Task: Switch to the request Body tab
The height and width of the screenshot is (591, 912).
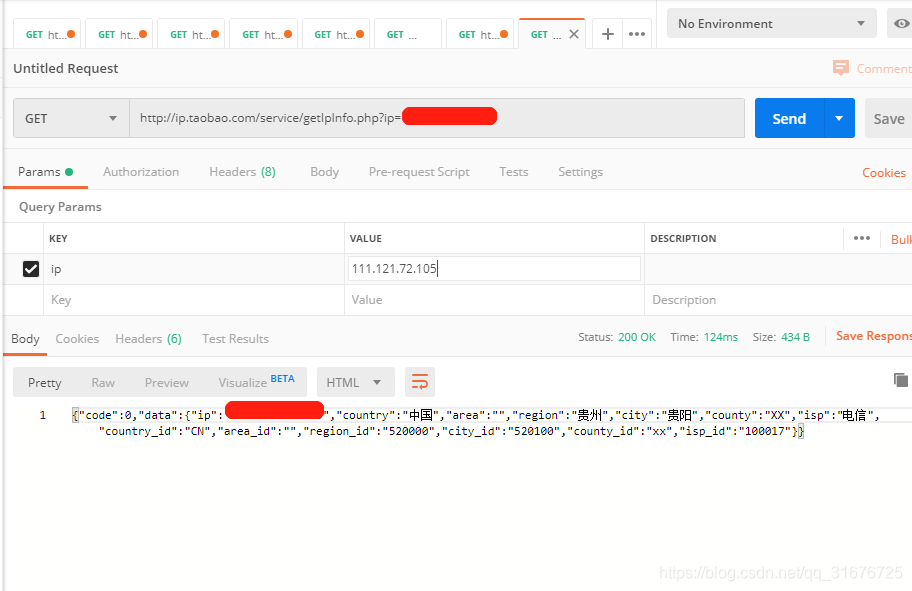Action: pyautogui.click(x=324, y=172)
